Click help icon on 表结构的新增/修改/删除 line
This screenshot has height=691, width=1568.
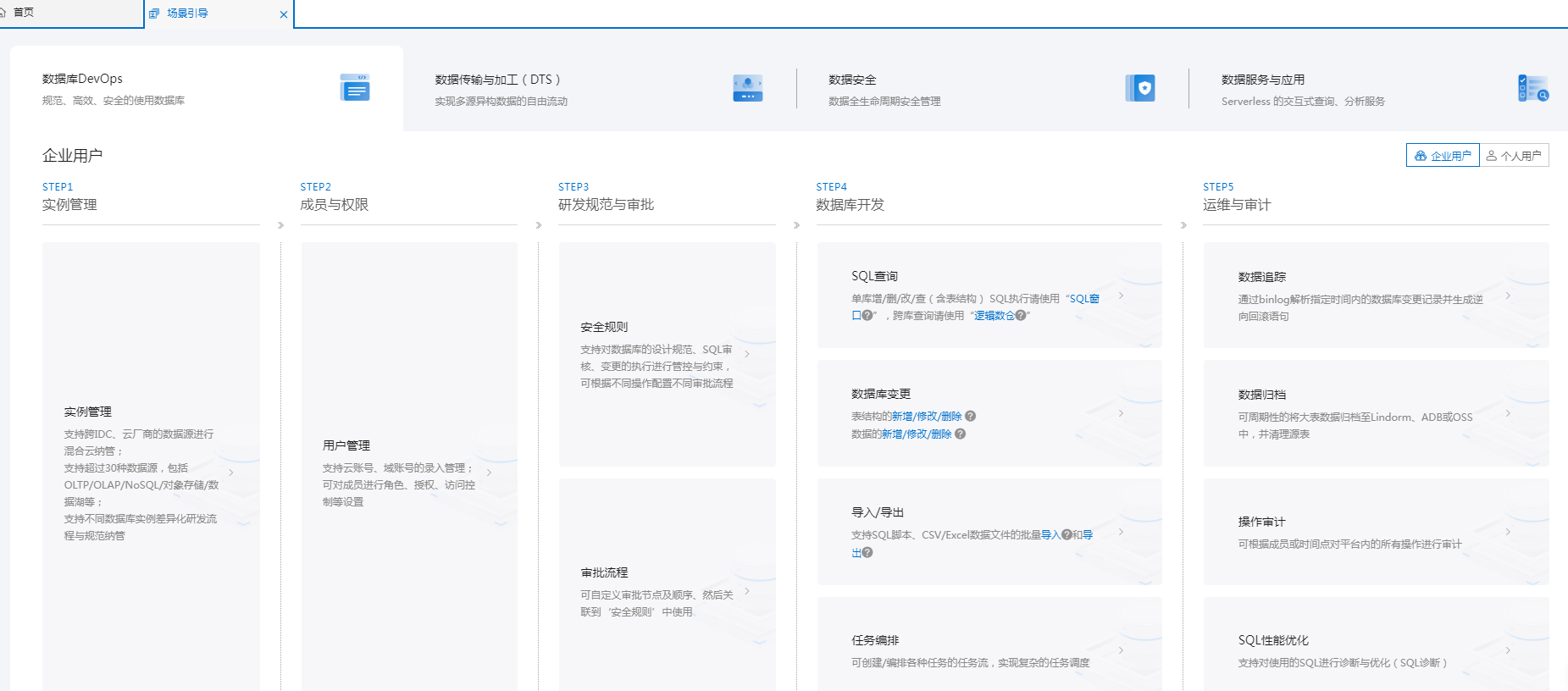click(971, 416)
